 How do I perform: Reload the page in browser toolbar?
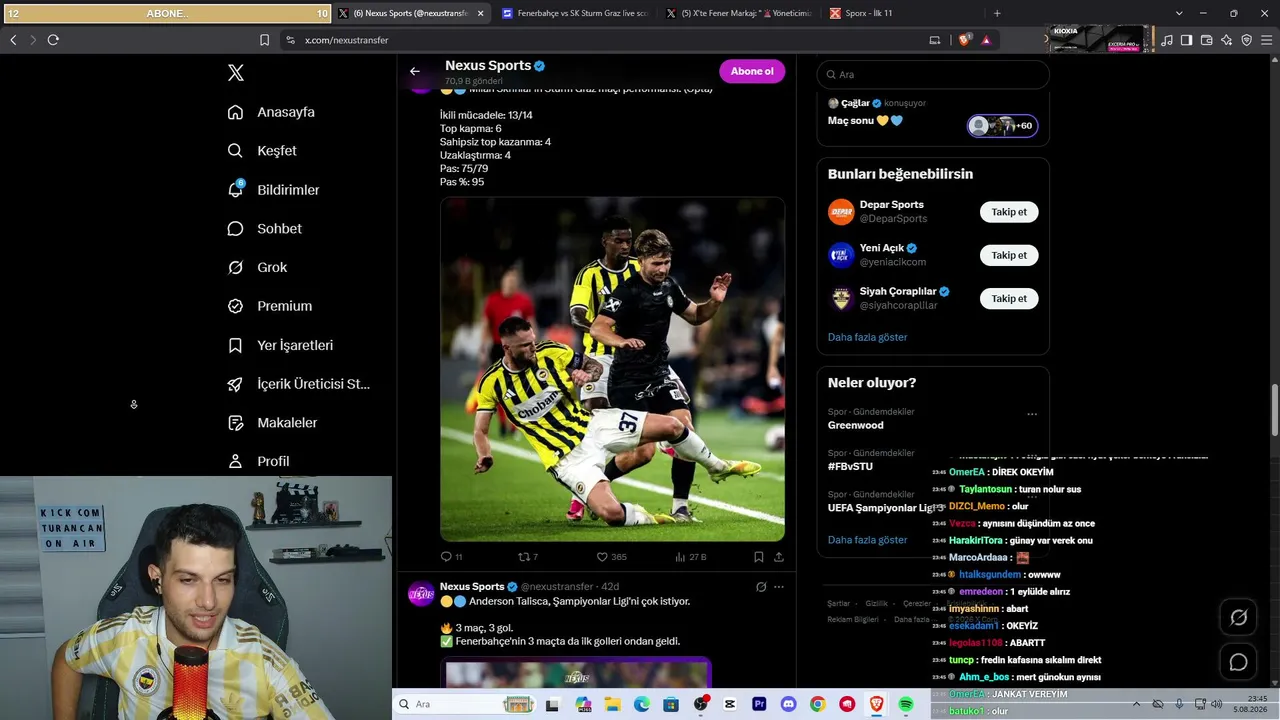click(53, 40)
